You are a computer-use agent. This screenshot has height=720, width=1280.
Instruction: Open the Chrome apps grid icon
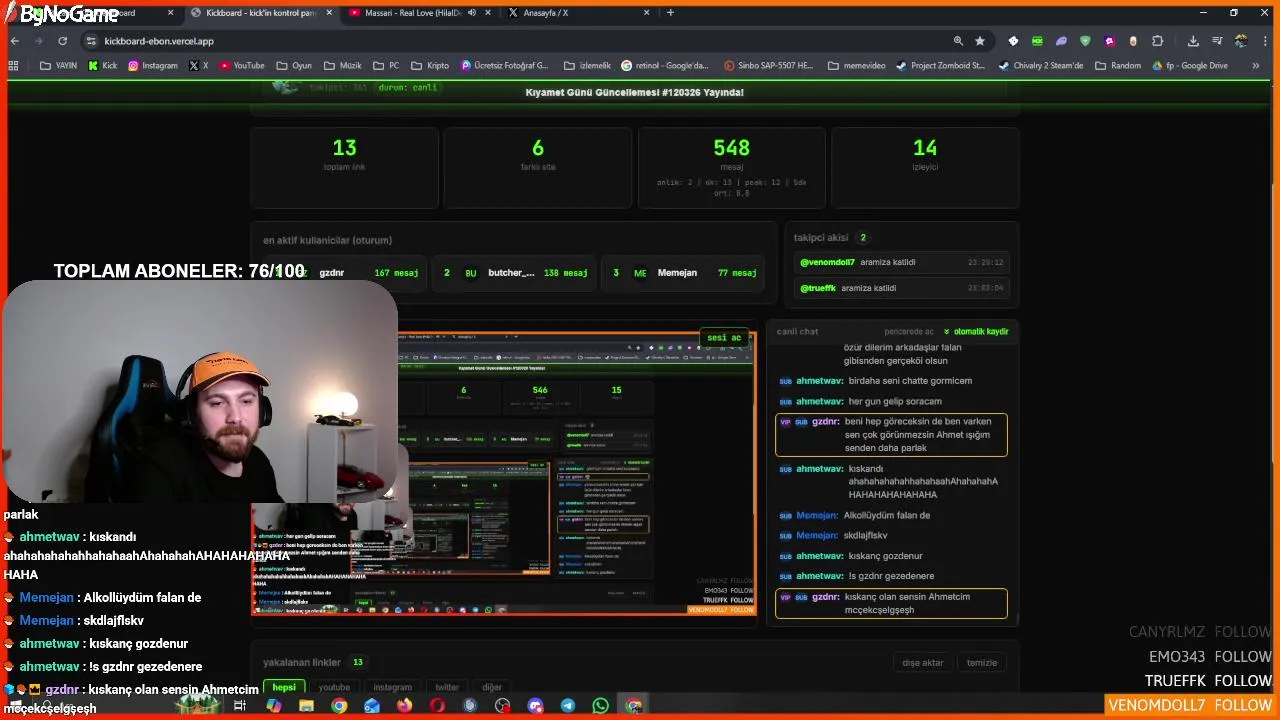click(13, 65)
